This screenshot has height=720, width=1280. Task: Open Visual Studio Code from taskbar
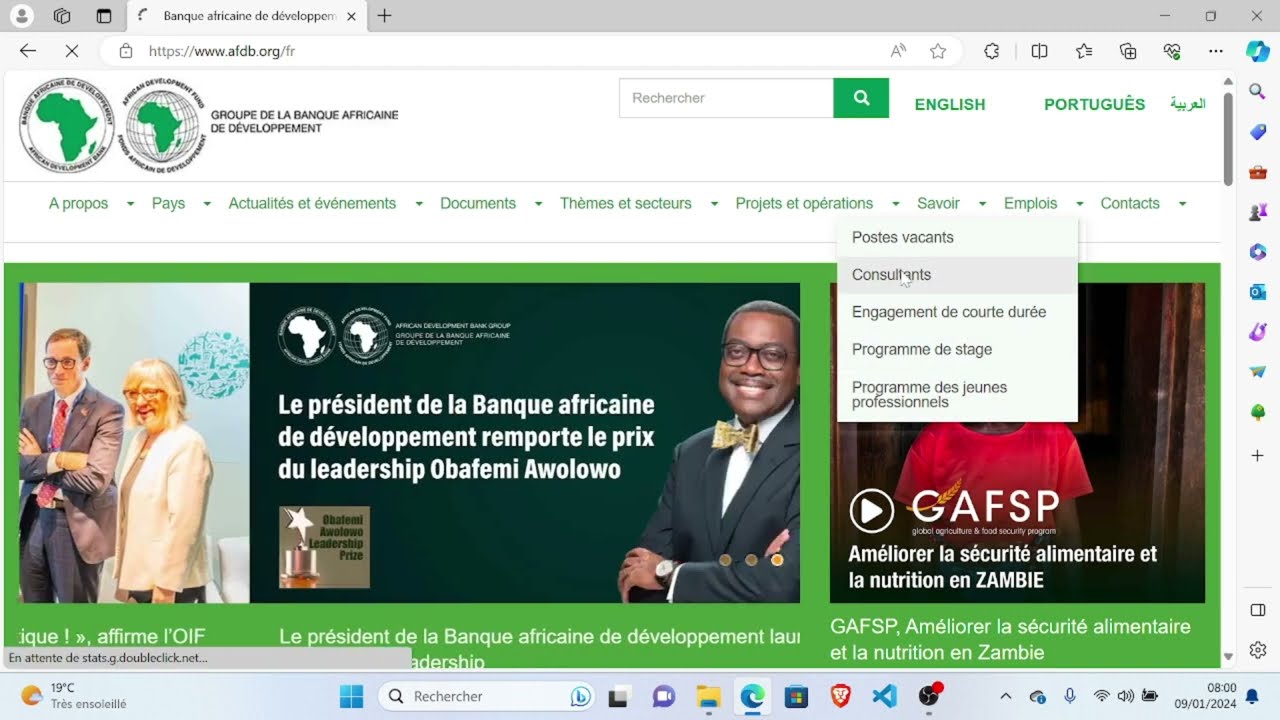pos(884,696)
